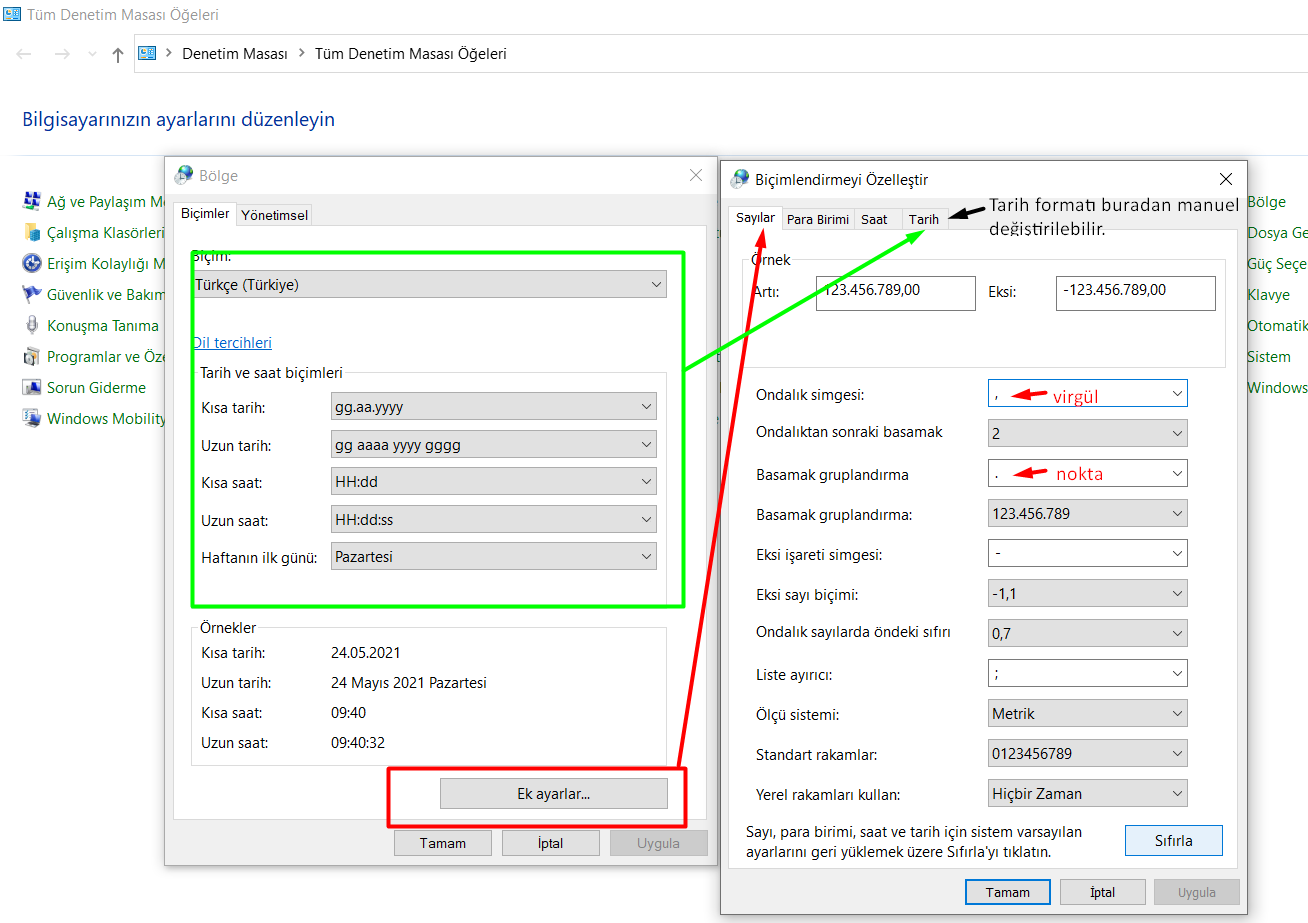
Task: Expand the Ondalık simgesi combo box
Action: (x=1087, y=393)
